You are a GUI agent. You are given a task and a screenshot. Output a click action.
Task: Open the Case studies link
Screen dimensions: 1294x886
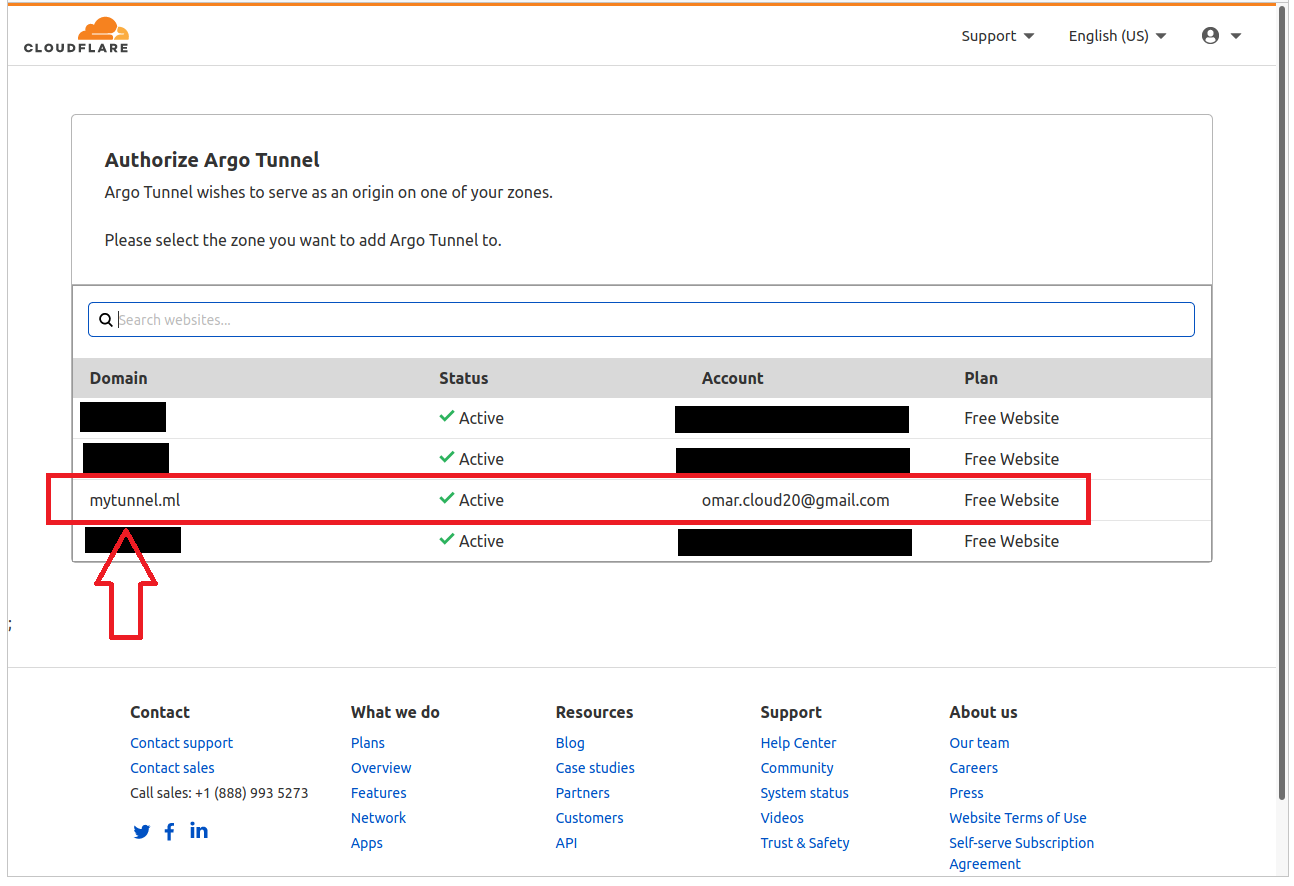(x=595, y=768)
